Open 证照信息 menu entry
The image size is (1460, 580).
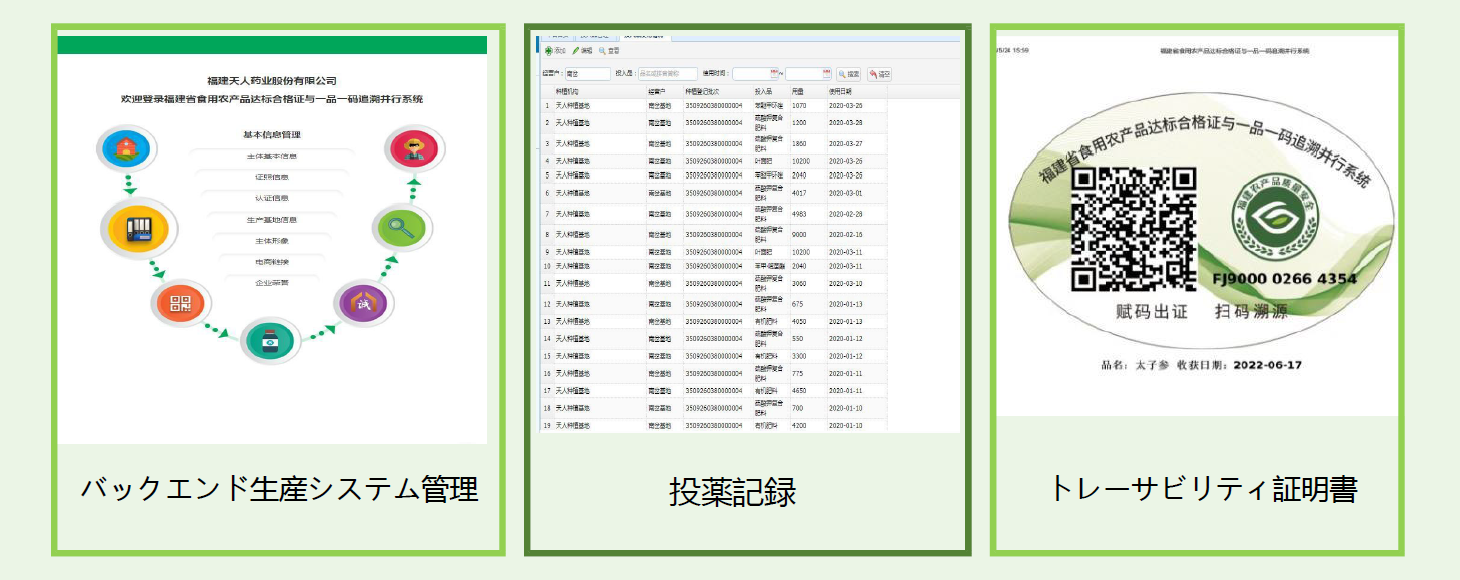tap(272, 177)
